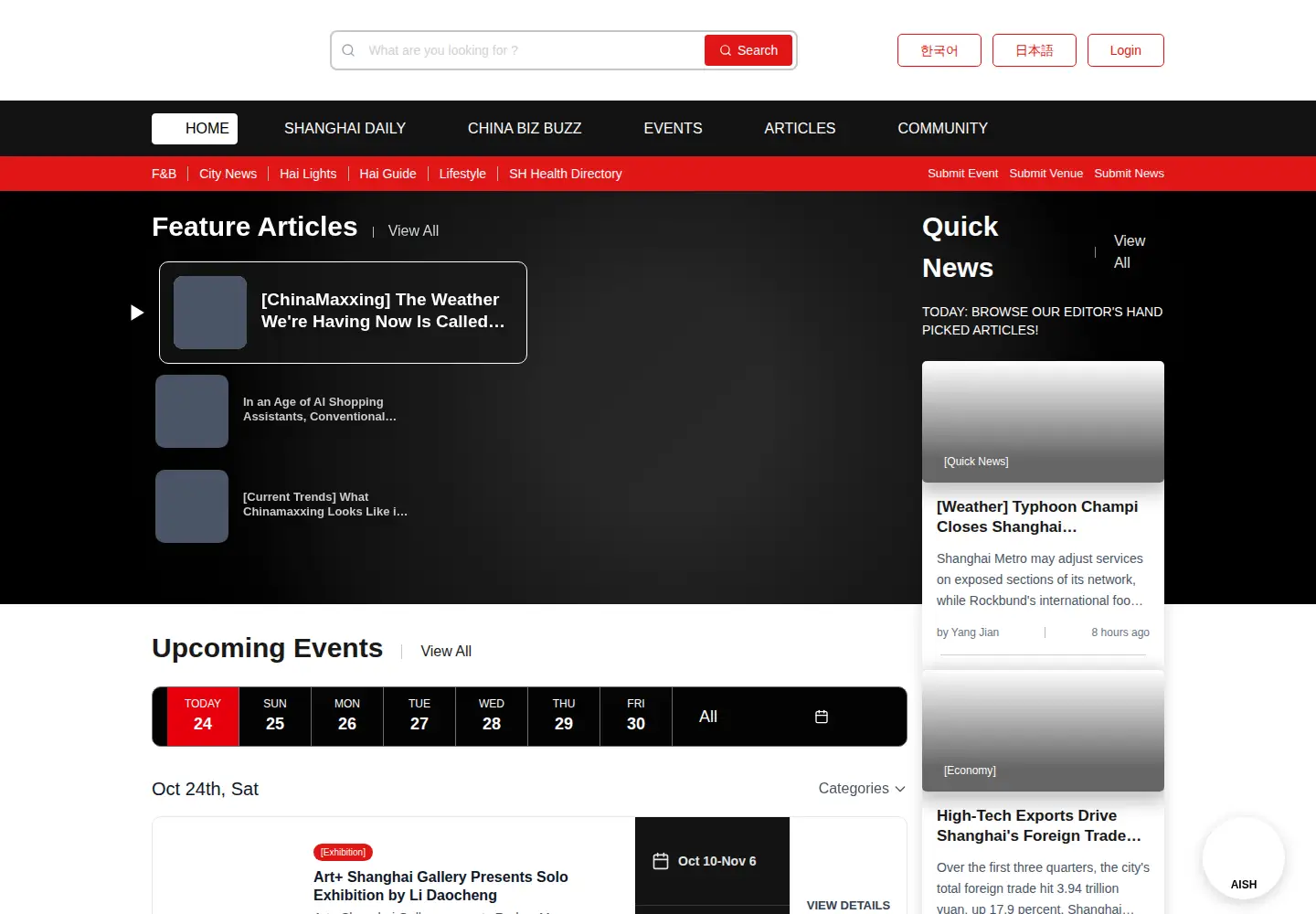View all Quick News
Viewport: 1316px width, 914px height.
pos(1130,251)
